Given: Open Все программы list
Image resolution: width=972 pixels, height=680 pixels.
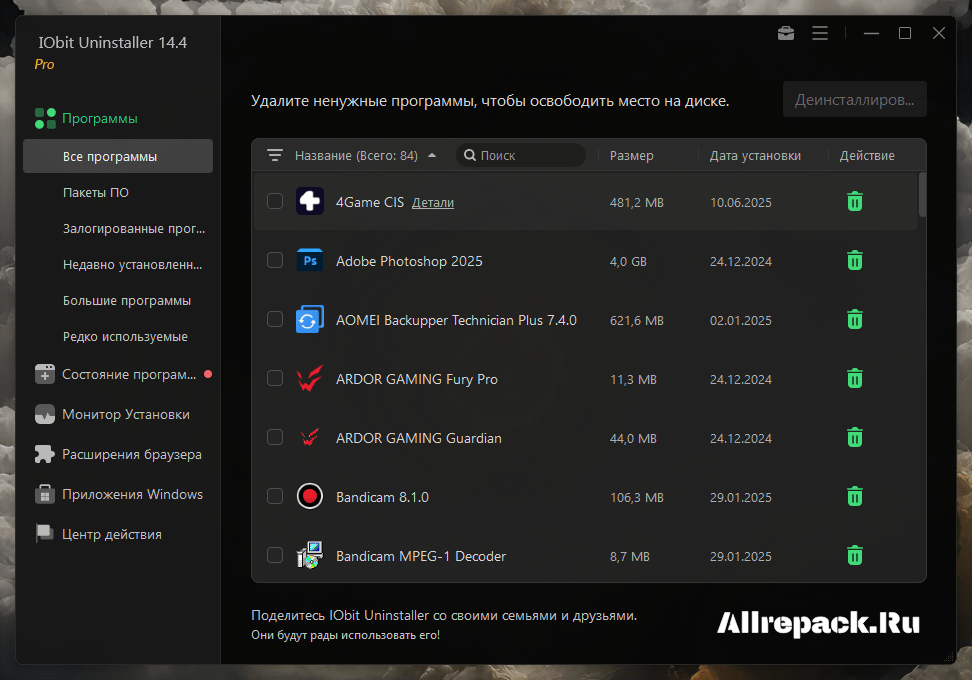Looking at the screenshot, I should point(118,156).
